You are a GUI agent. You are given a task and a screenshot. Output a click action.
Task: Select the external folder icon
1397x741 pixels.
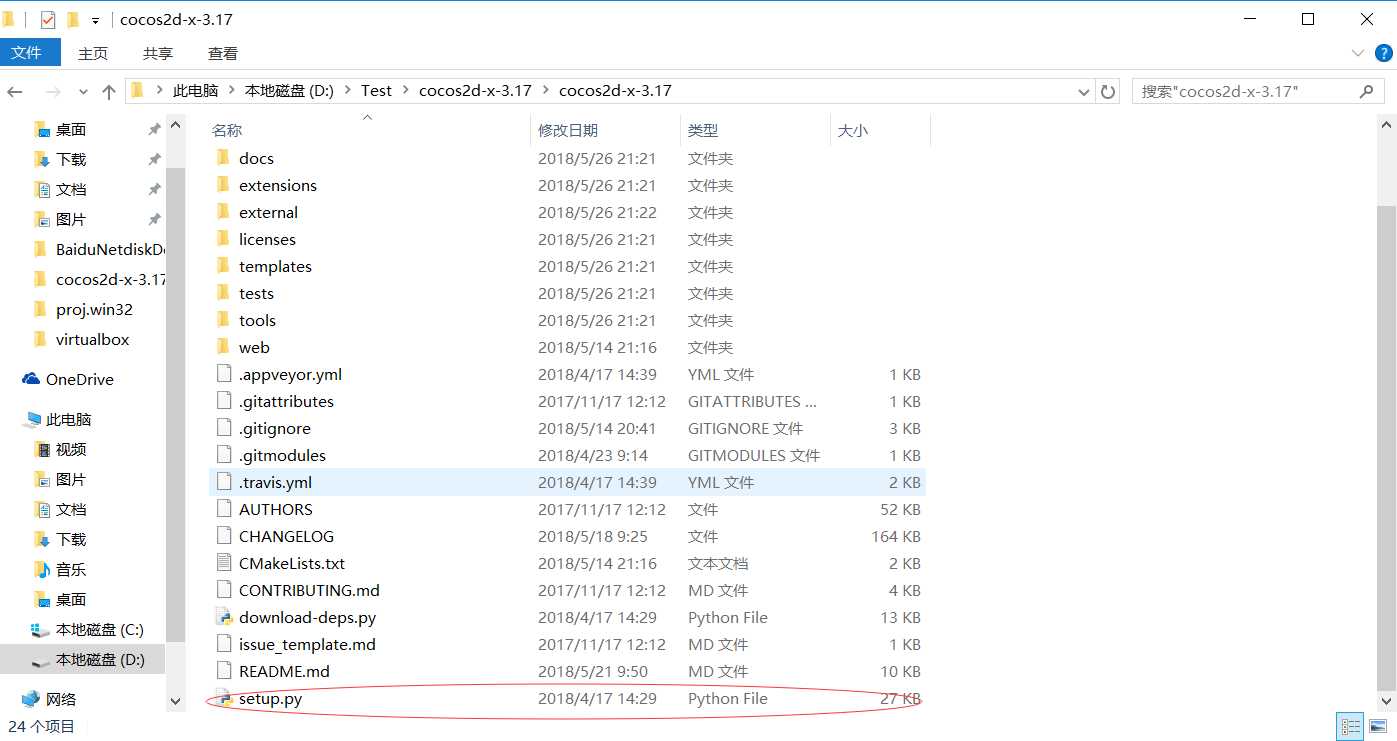223,212
